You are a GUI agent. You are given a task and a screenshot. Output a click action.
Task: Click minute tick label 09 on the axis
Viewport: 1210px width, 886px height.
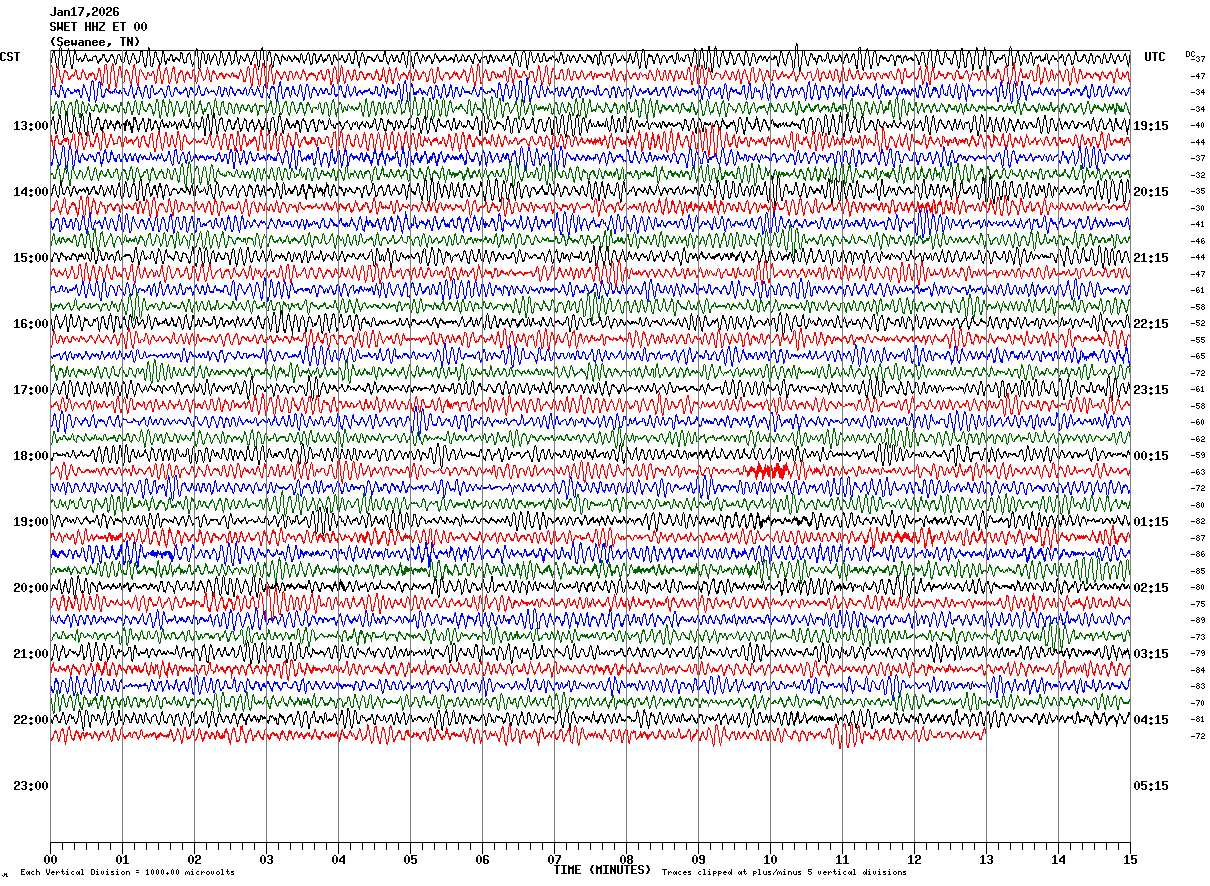click(698, 859)
